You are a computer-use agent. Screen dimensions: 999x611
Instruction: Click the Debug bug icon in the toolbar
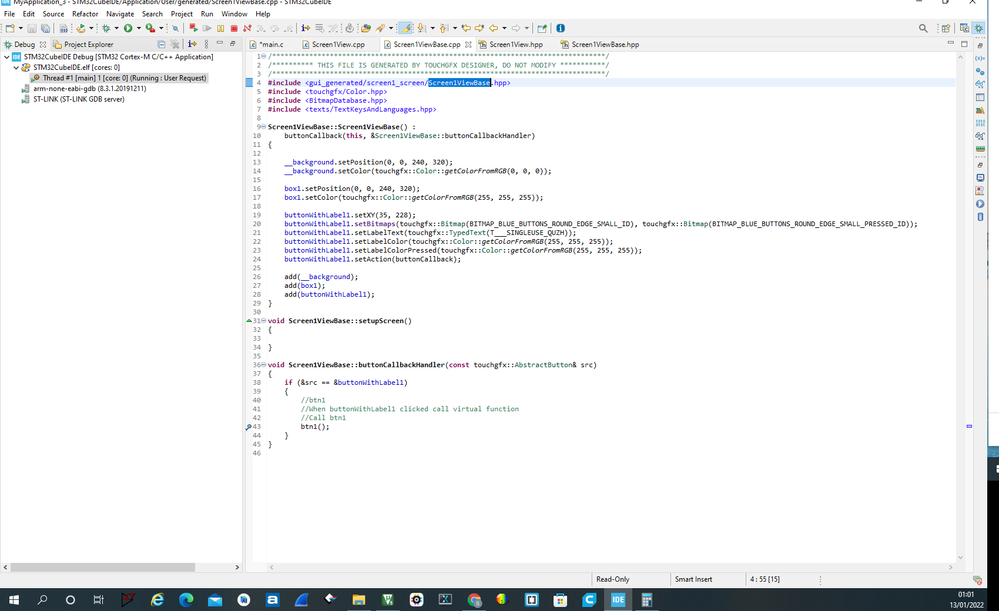click(x=106, y=28)
